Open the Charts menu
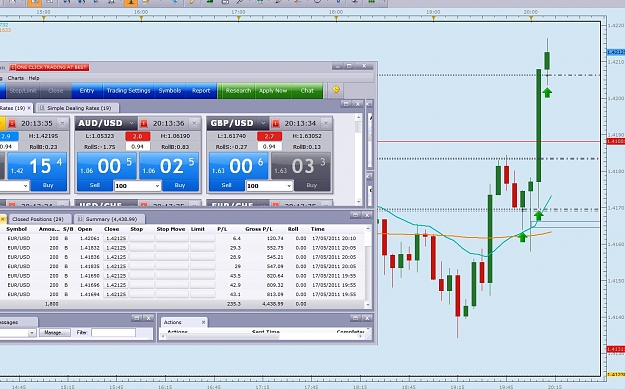 pos(16,78)
